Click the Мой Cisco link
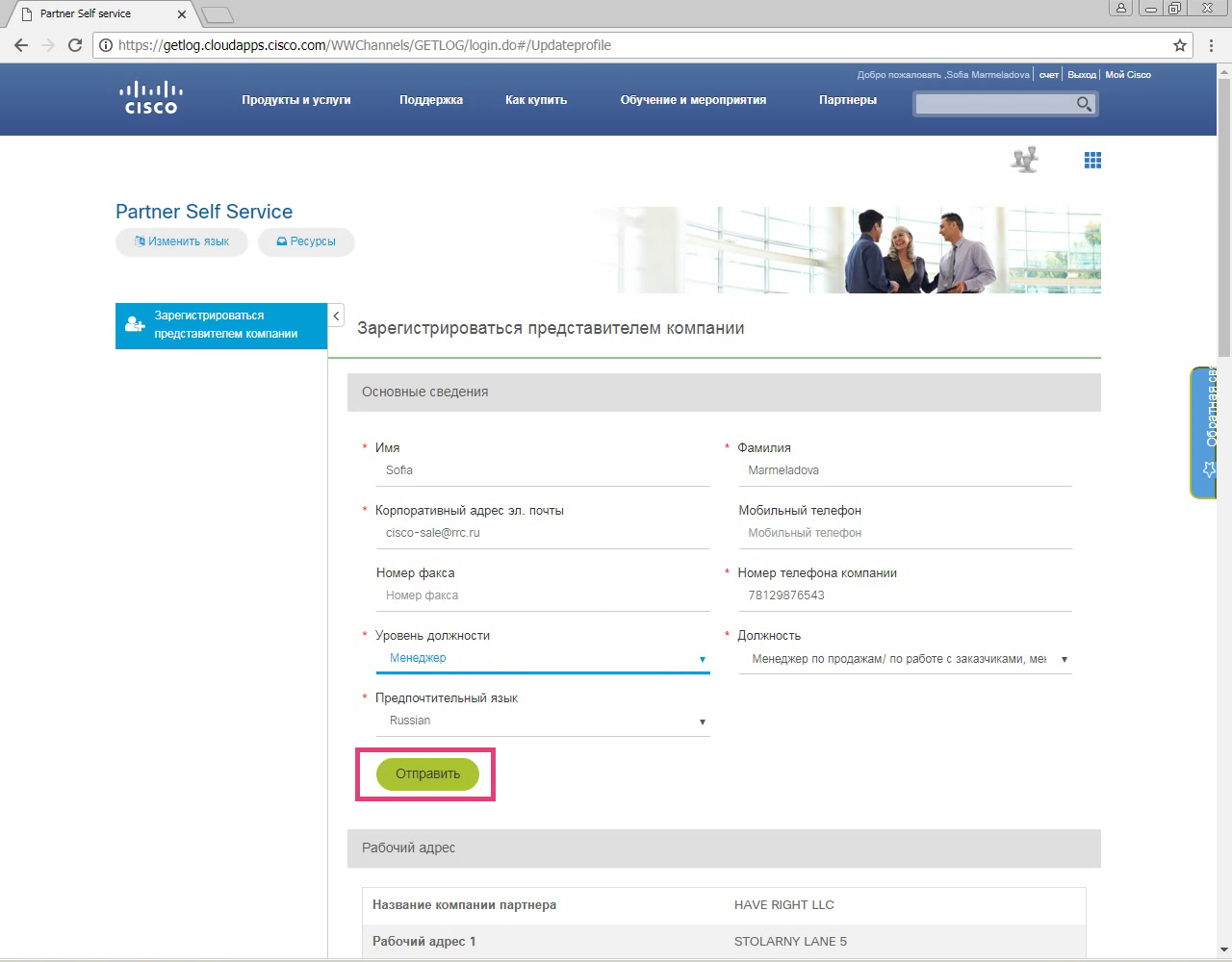The width and height of the screenshot is (1232, 962). coord(1128,75)
